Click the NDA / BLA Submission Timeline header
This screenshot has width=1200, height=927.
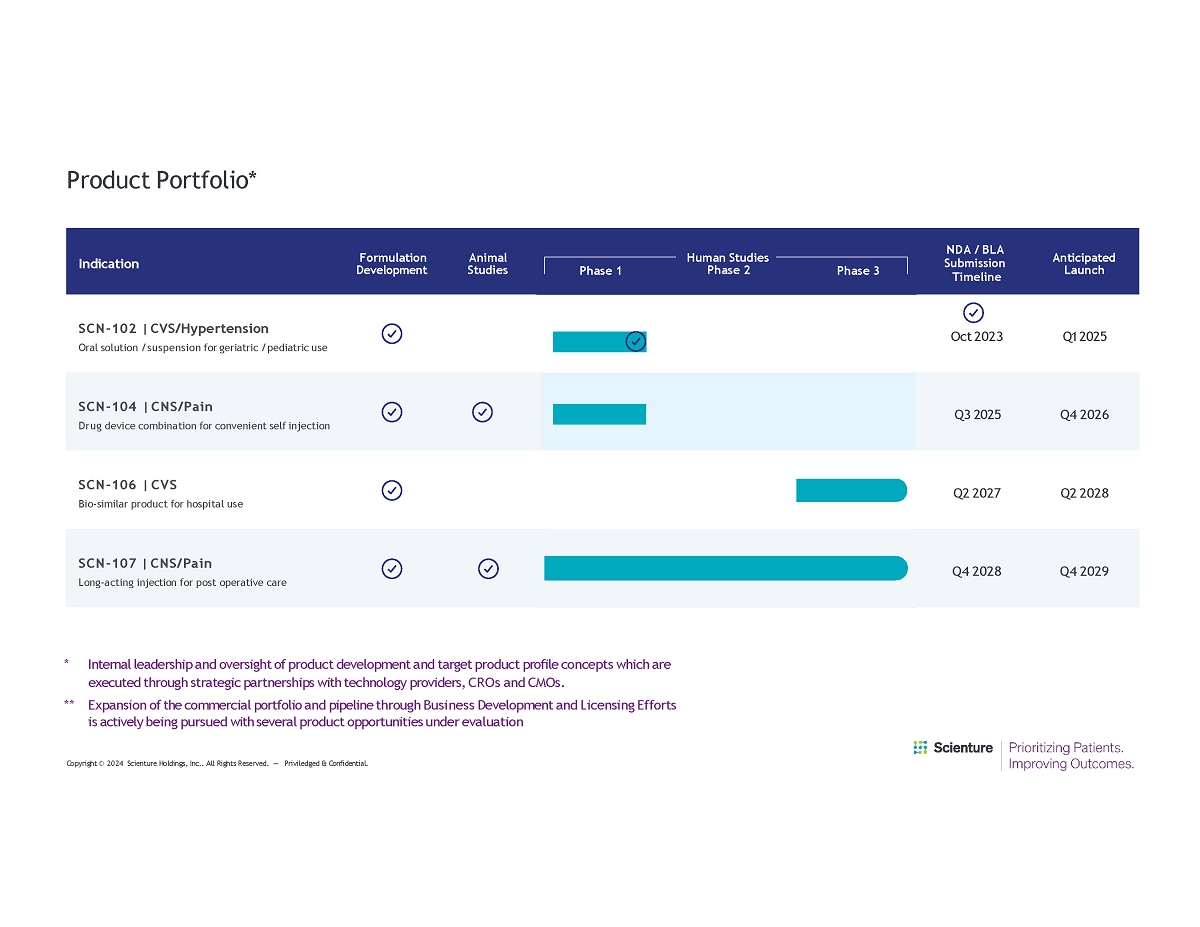click(x=975, y=263)
